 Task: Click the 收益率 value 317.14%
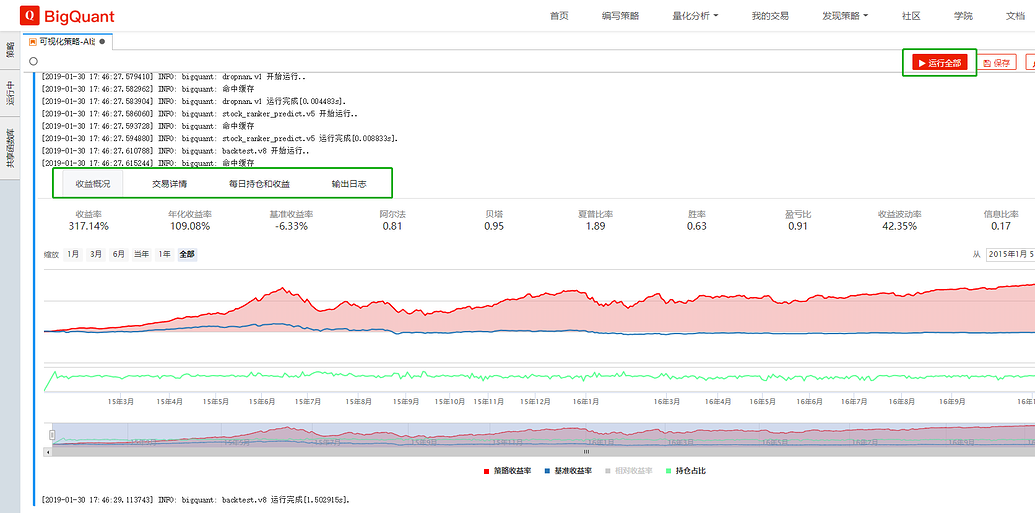(88, 226)
